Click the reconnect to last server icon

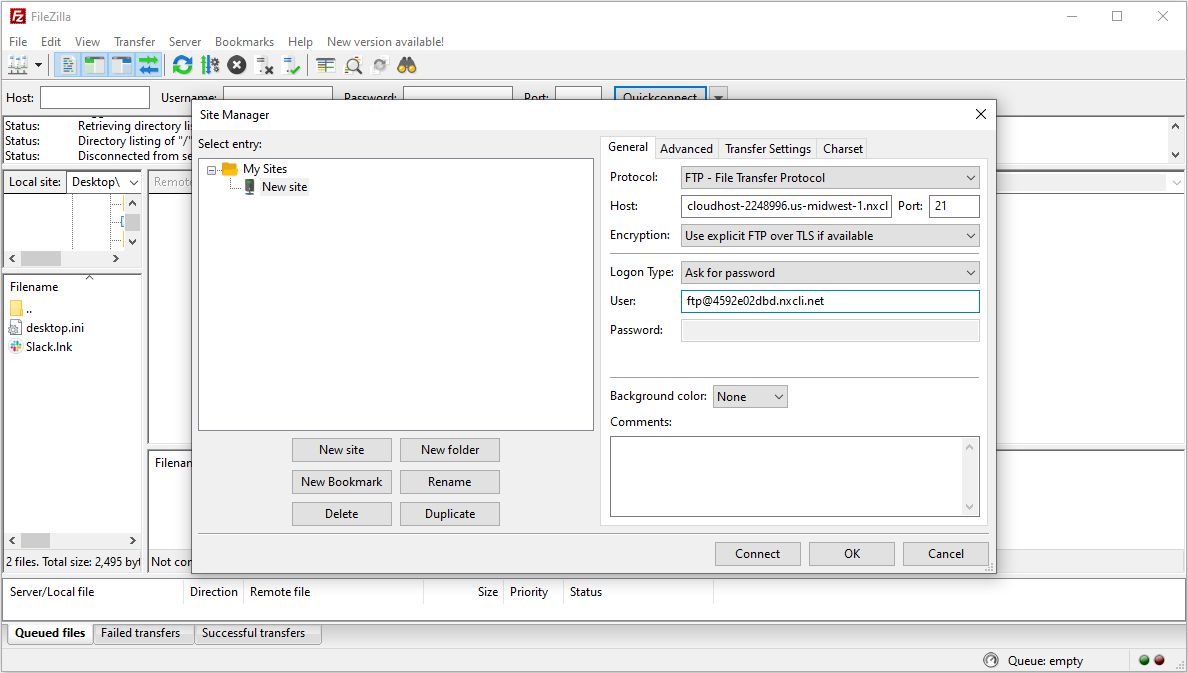coord(292,66)
